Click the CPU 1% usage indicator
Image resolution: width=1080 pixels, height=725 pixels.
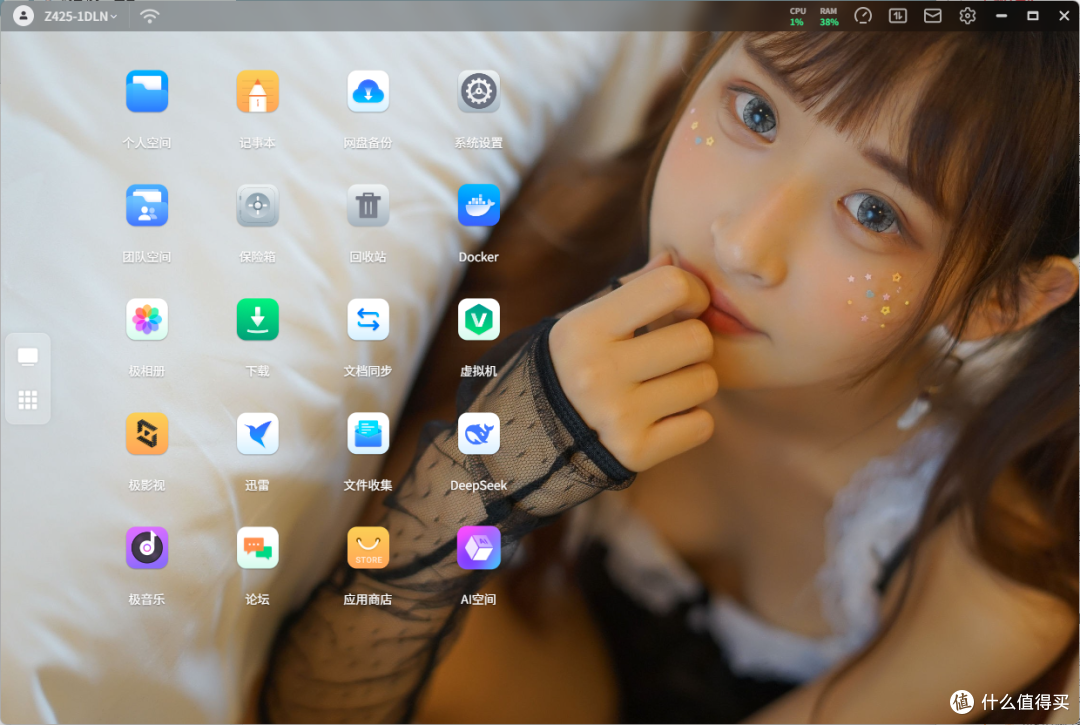tap(797, 17)
